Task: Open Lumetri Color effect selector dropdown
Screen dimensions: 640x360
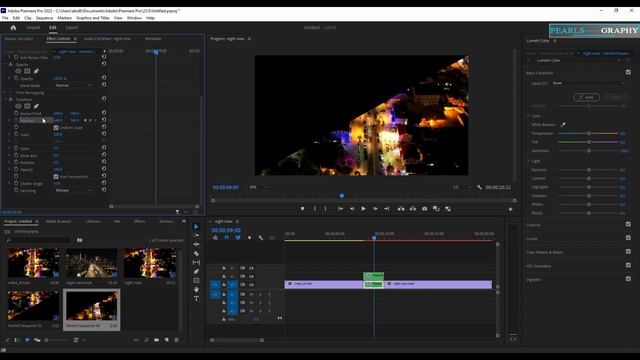Action: (x=578, y=60)
